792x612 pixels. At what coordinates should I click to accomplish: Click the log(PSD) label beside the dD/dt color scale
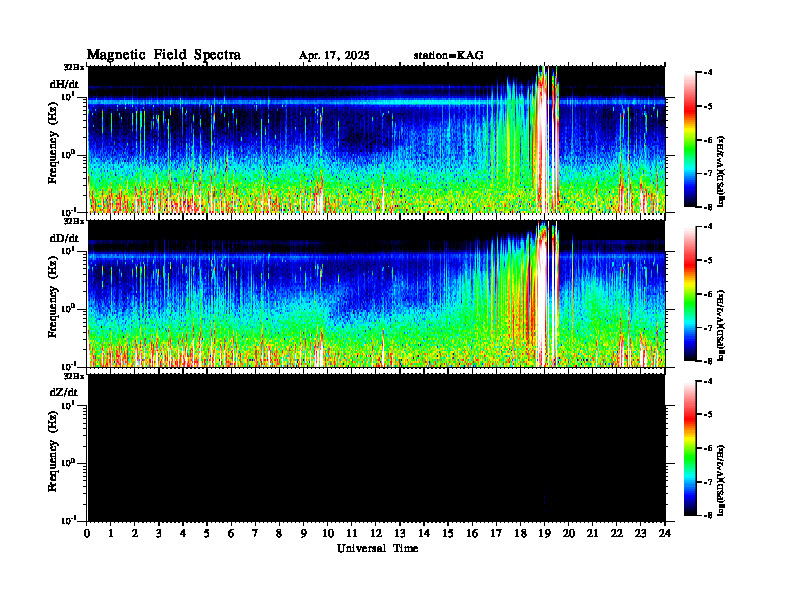tap(722, 325)
